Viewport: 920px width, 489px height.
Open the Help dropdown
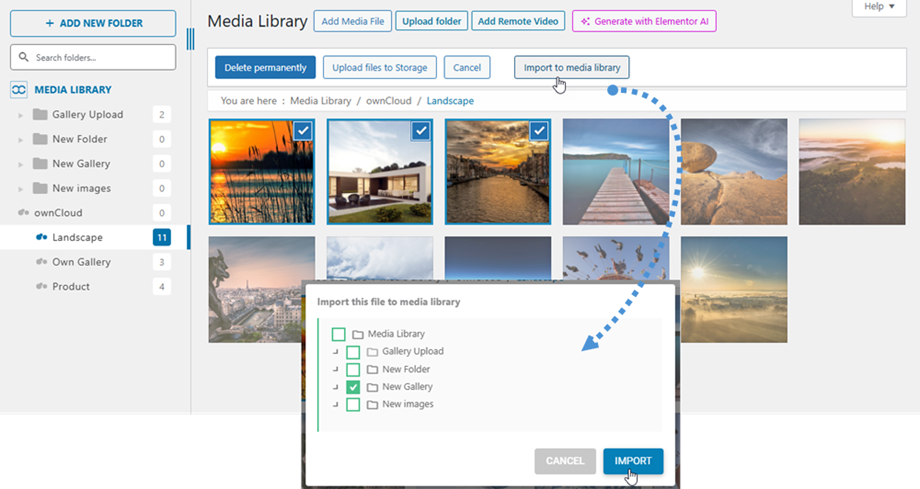(879, 7)
